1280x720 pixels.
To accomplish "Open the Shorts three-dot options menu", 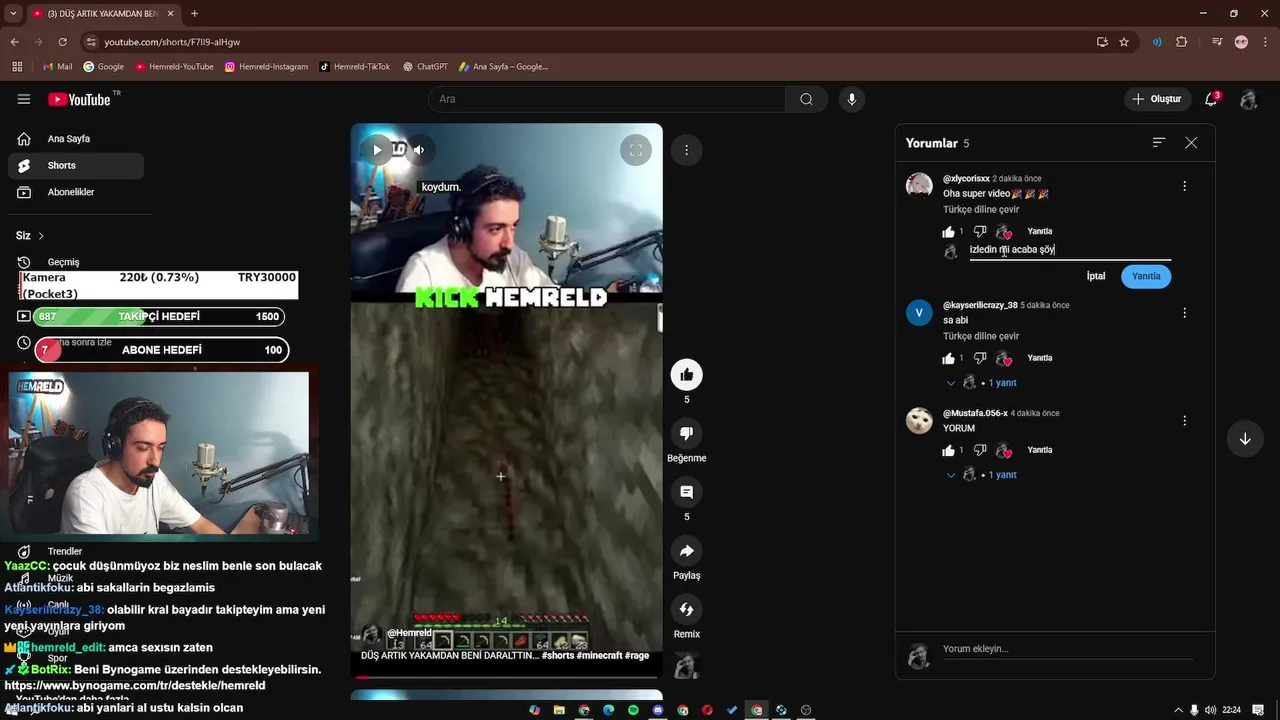I will coord(686,150).
